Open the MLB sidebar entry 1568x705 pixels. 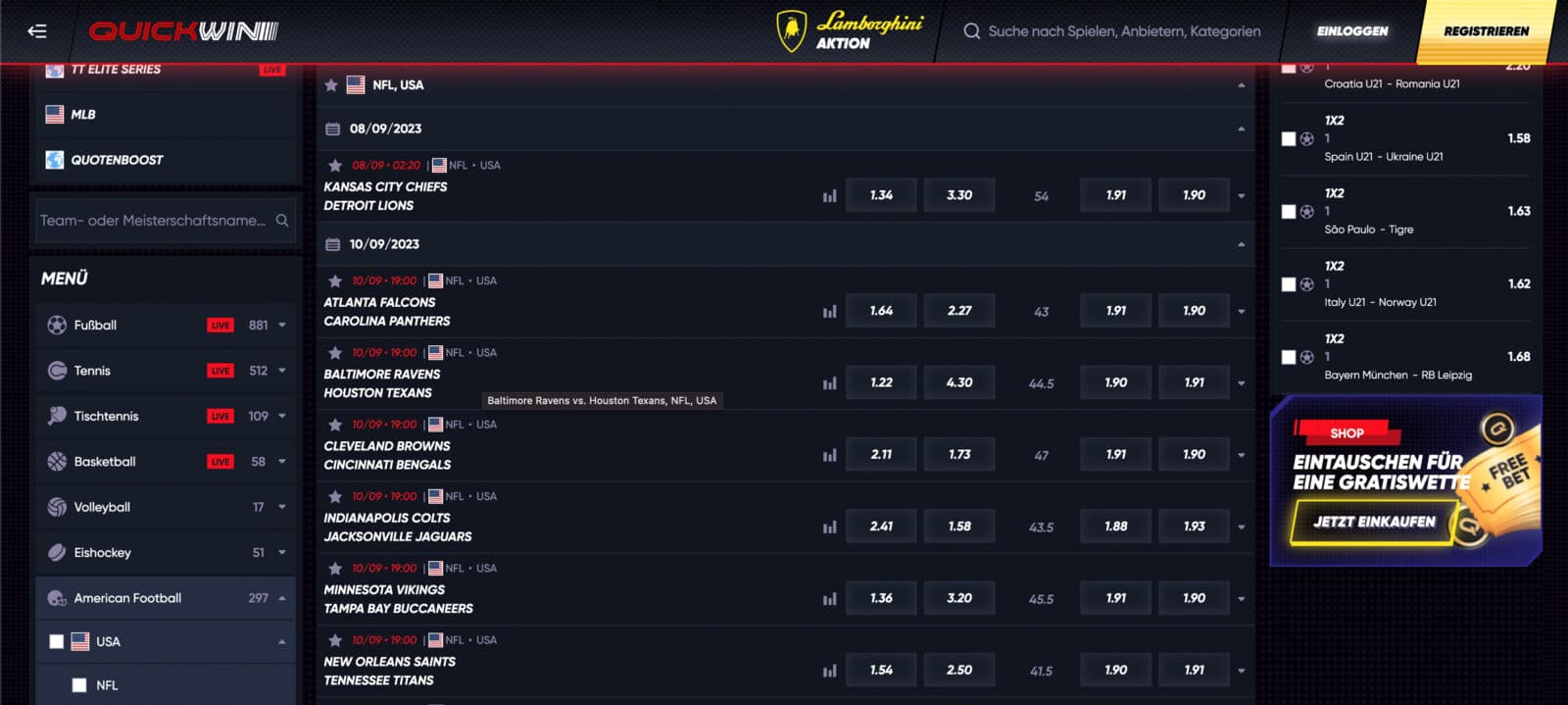166,115
